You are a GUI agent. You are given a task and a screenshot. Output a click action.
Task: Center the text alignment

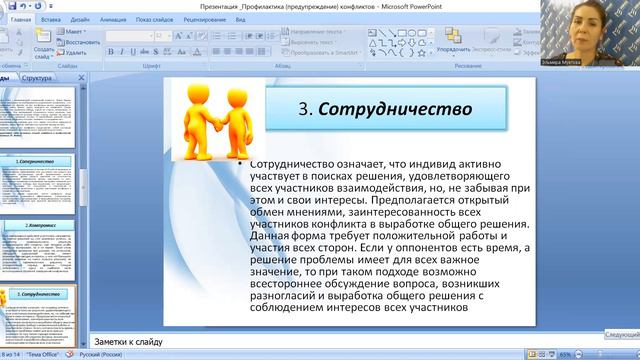coord(227,51)
